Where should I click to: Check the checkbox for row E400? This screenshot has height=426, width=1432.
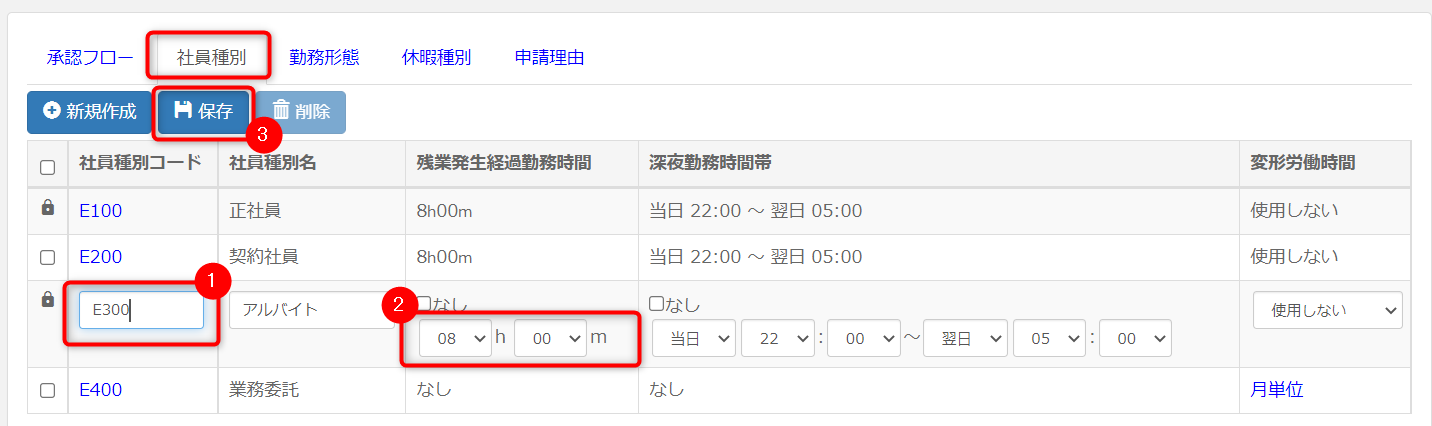point(47,391)
